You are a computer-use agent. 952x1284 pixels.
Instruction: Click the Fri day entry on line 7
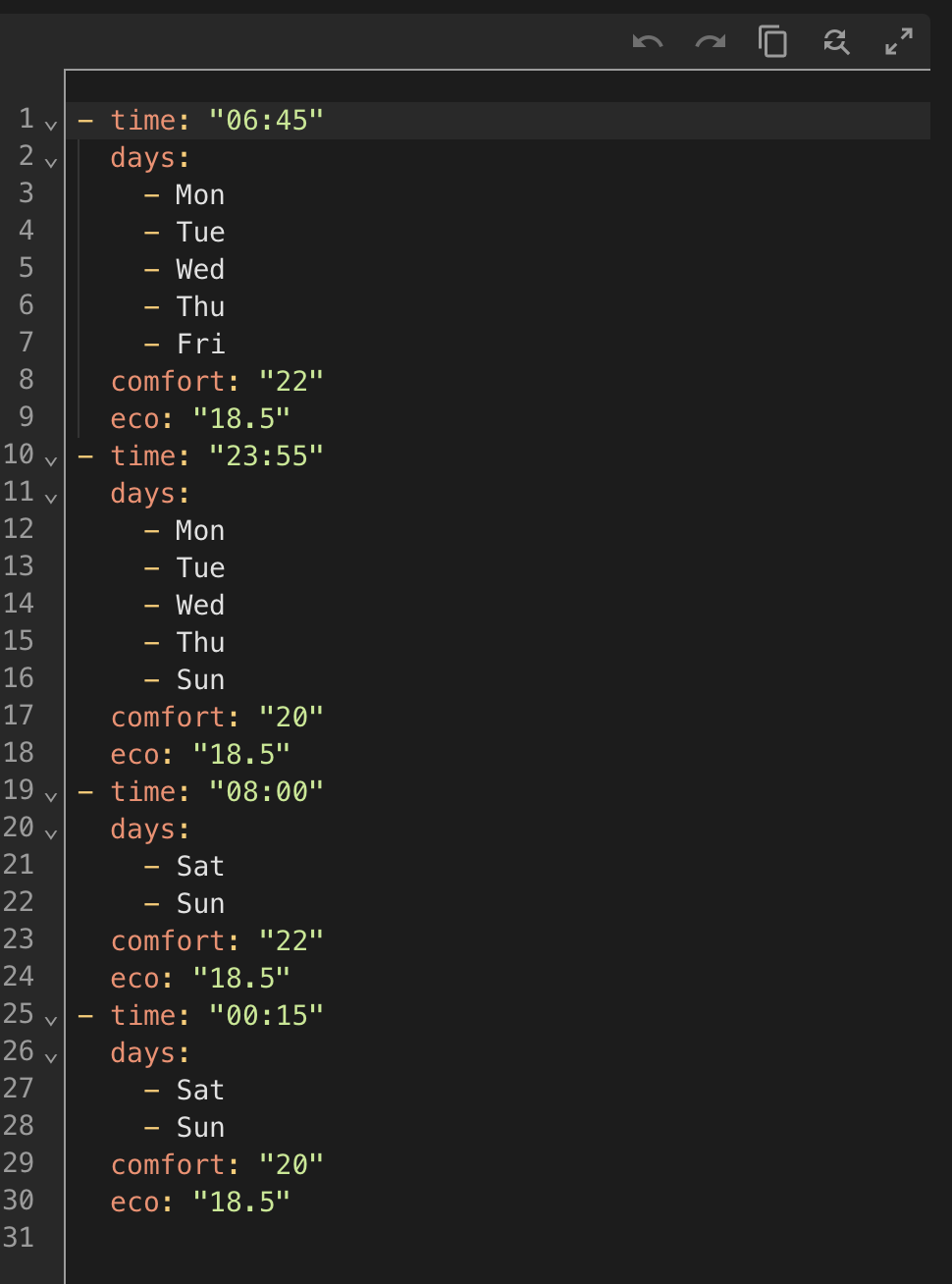200,345
